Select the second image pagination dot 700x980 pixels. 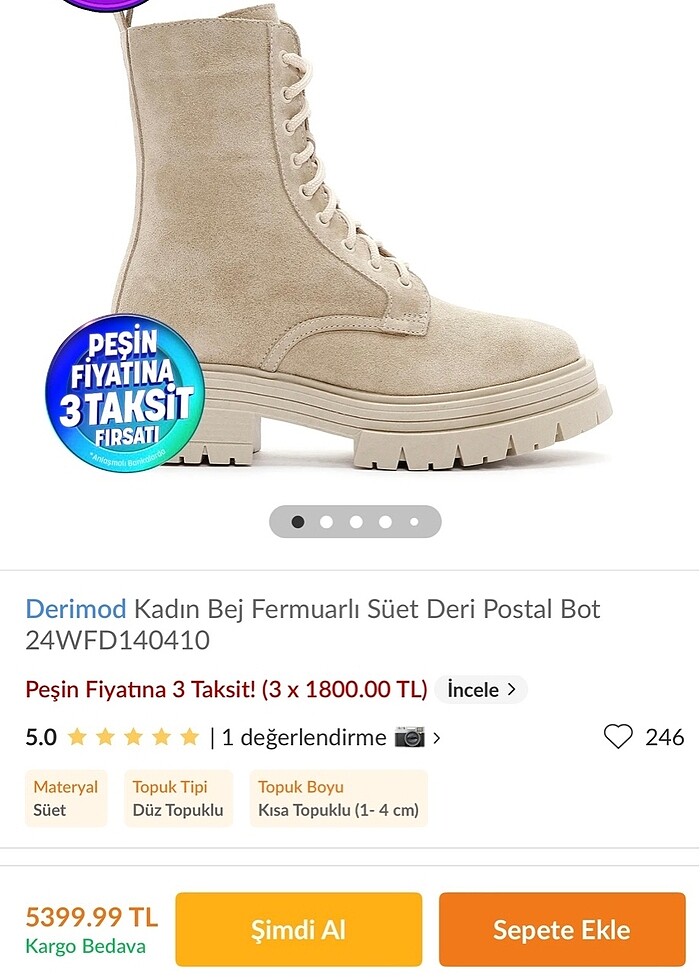(x=326, y=521)
